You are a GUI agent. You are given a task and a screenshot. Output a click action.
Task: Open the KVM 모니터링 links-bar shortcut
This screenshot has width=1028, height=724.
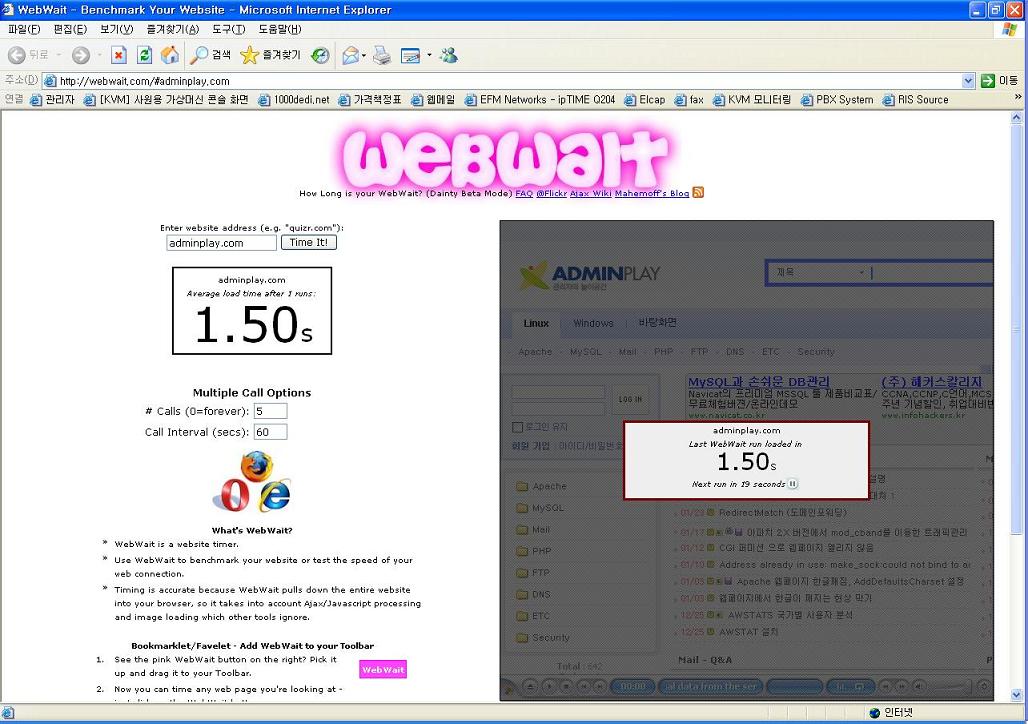[752, 100]
